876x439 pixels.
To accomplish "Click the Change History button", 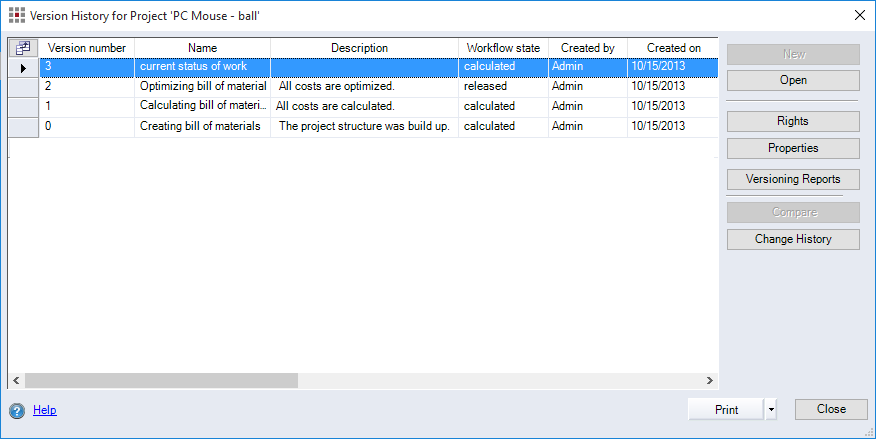I will [793, 240].
